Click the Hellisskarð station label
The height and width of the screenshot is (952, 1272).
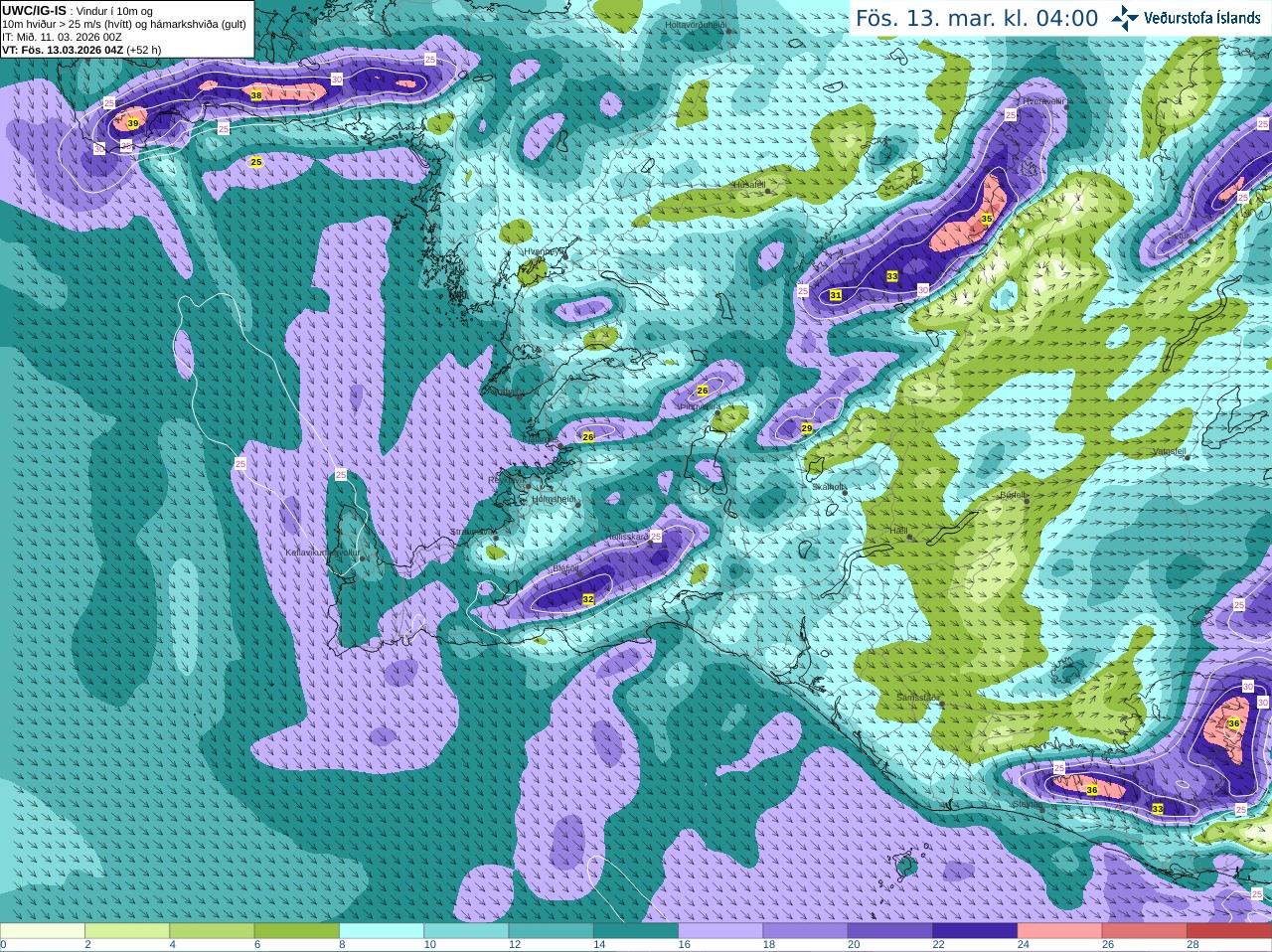tap(627, 537)
